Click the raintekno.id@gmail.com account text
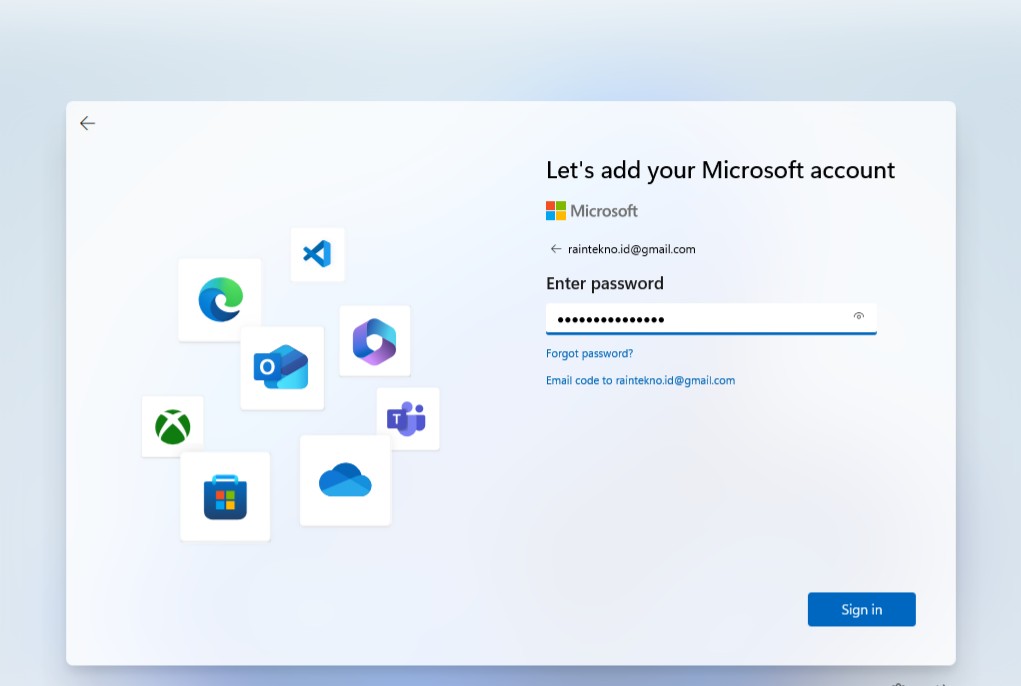Screen dimensions: 1021x686 [632, 249]
